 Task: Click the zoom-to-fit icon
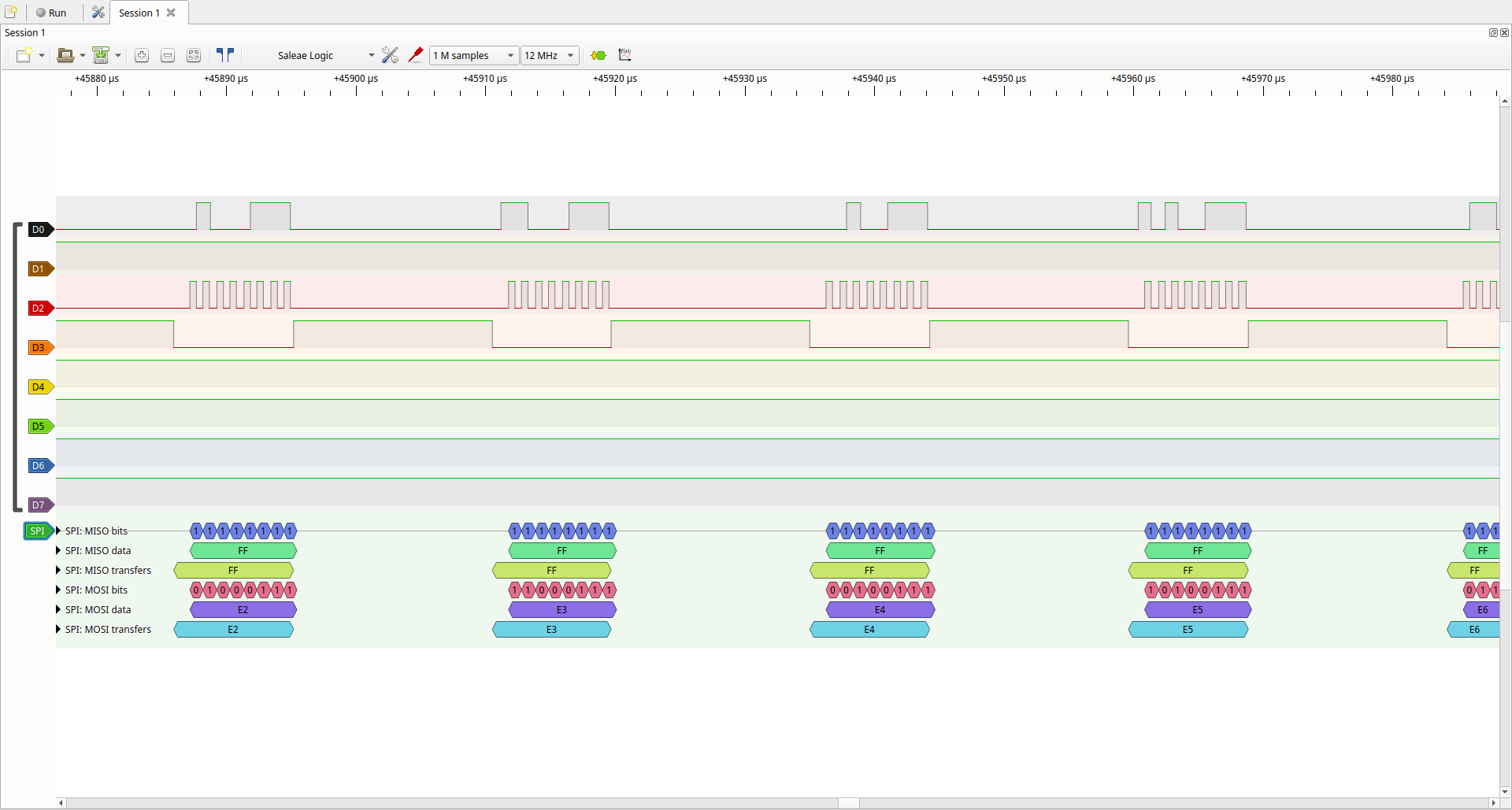(194, 55)
